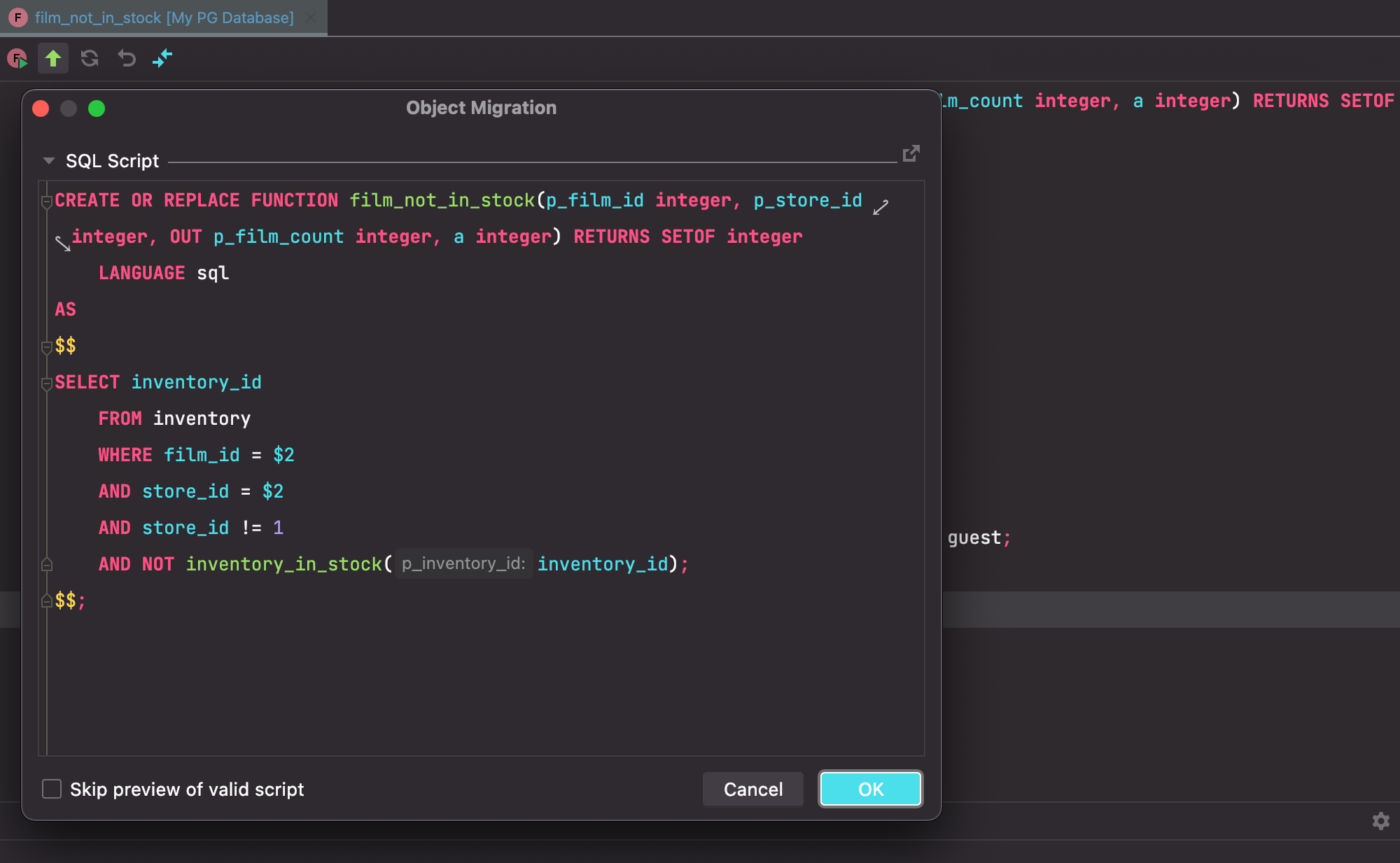
Task: Click the closing $$; fold marker
Action: pyautogui.click(x=47, y=601)
